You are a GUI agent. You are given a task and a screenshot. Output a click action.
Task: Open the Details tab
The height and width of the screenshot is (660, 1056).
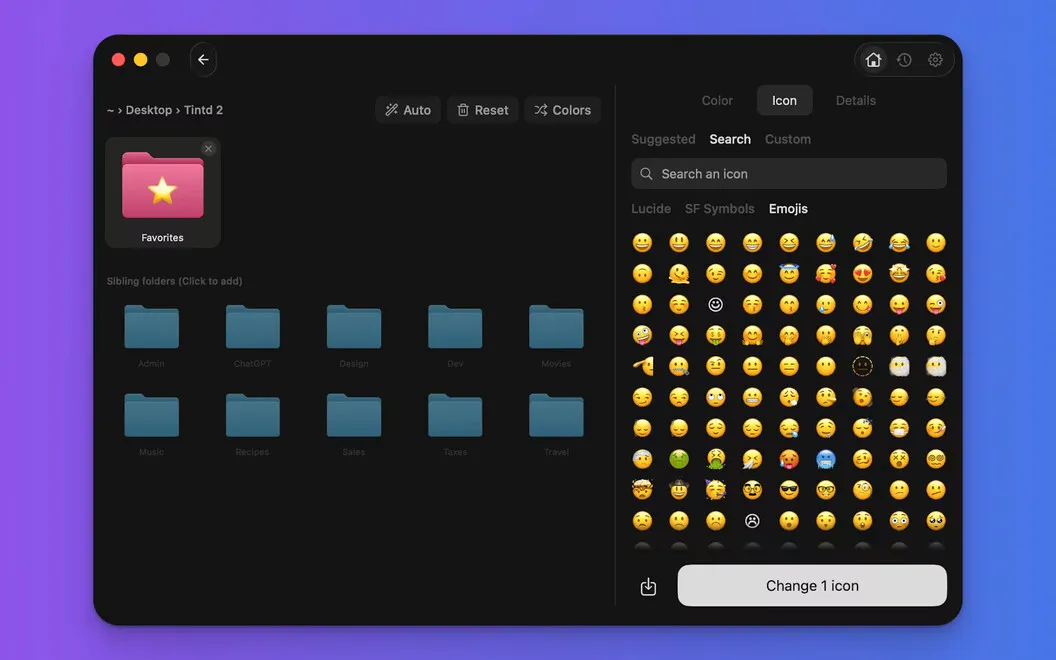click(855, 100)
